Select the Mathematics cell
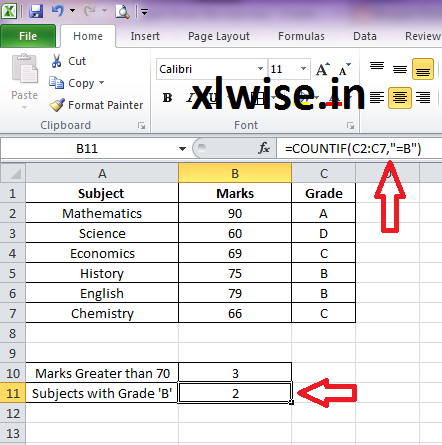The width and height of the screenshot is (442, 445). pos(102,213)
